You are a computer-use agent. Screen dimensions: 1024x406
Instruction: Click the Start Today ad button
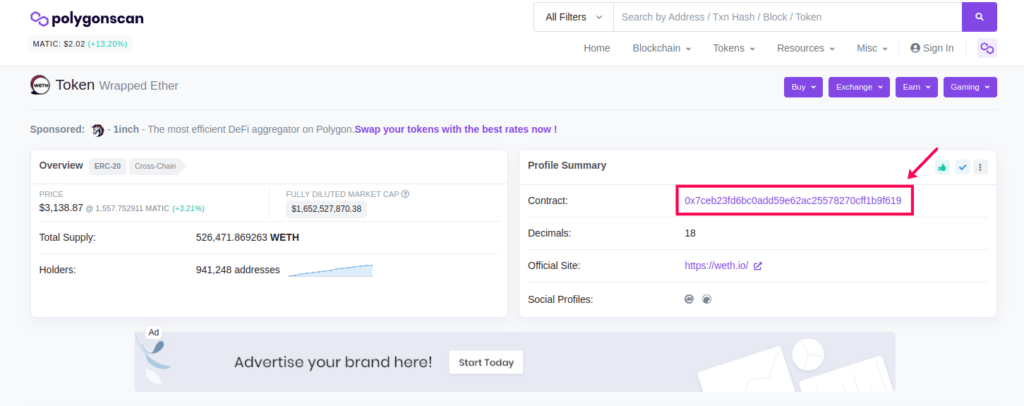tap(486, 362)
